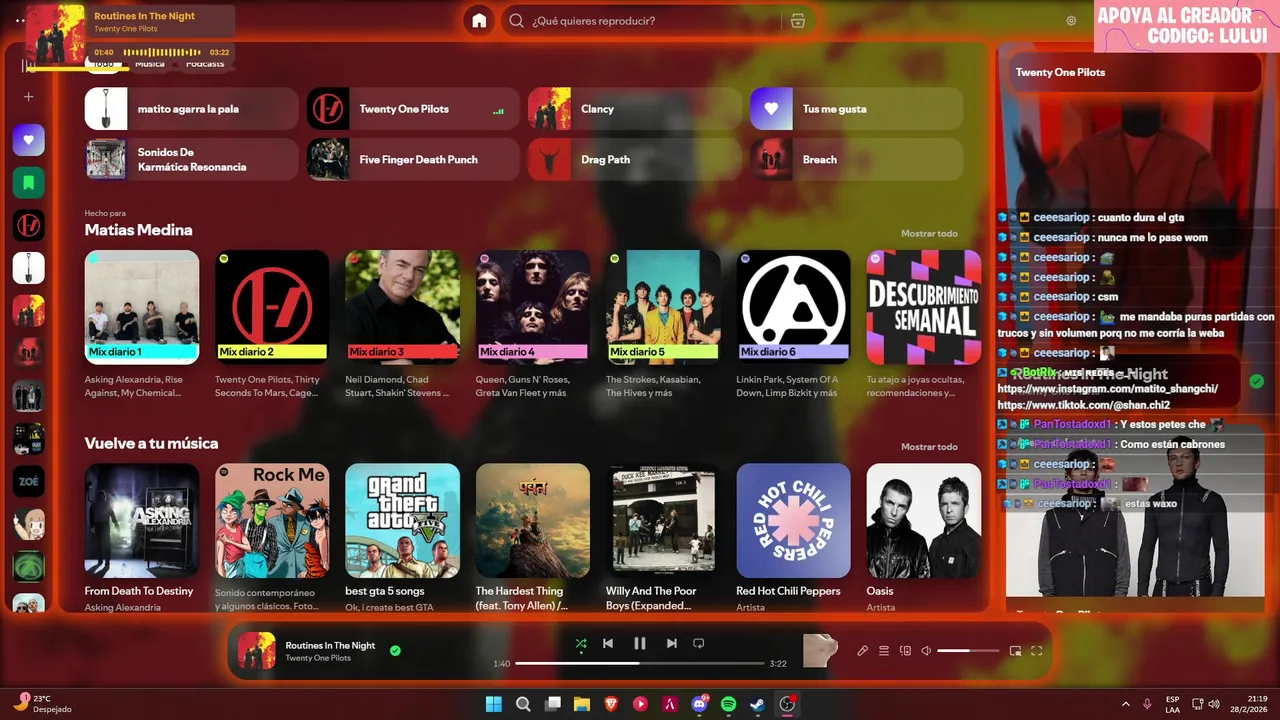Open the Tus me gusta tile
Viewport: 1280px width, 720px height.
pyautogui.click(x=856, y=109)
